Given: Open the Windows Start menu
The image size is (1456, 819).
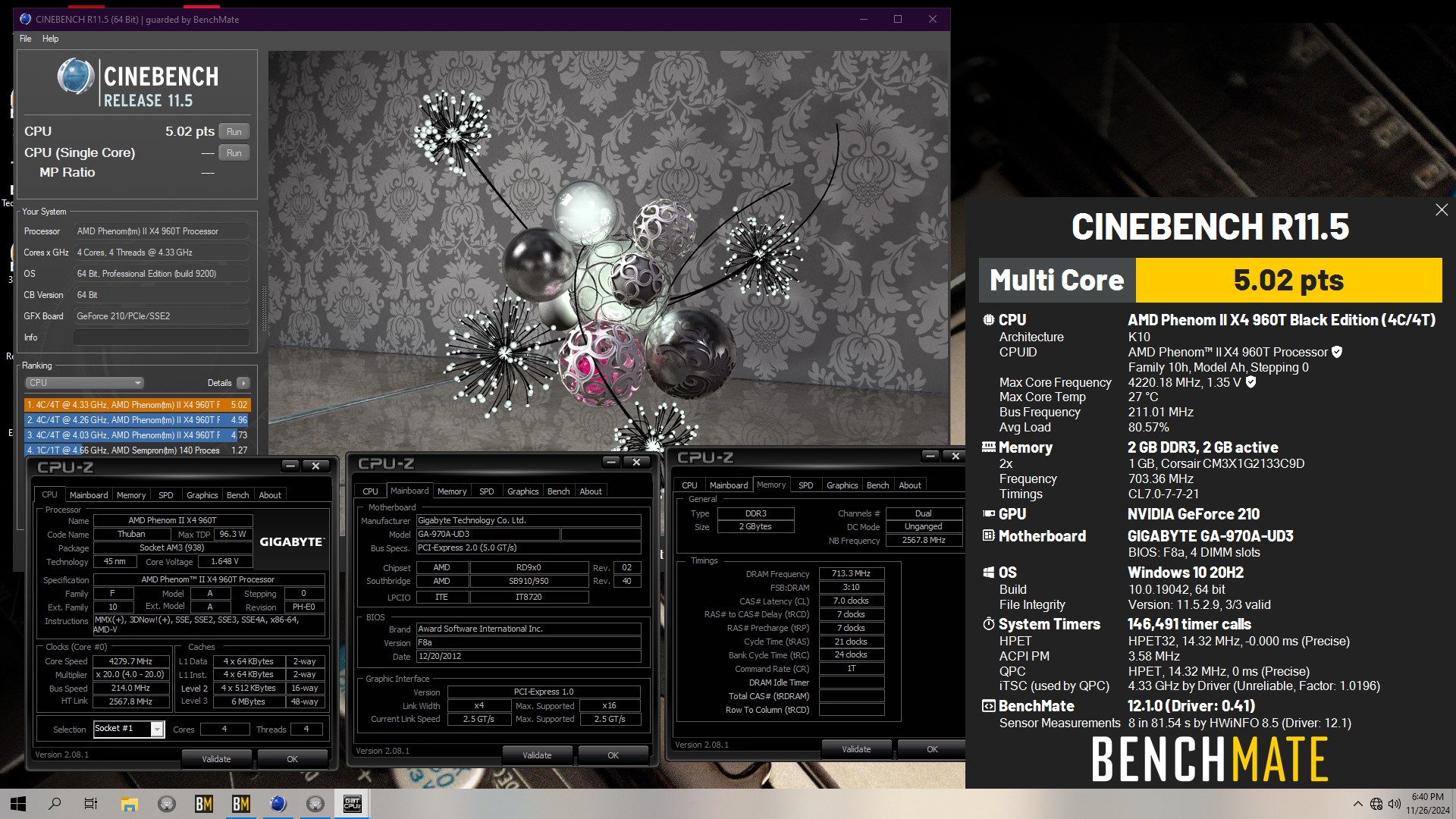Looking at the screenshot, I should [x=18, y=804].
